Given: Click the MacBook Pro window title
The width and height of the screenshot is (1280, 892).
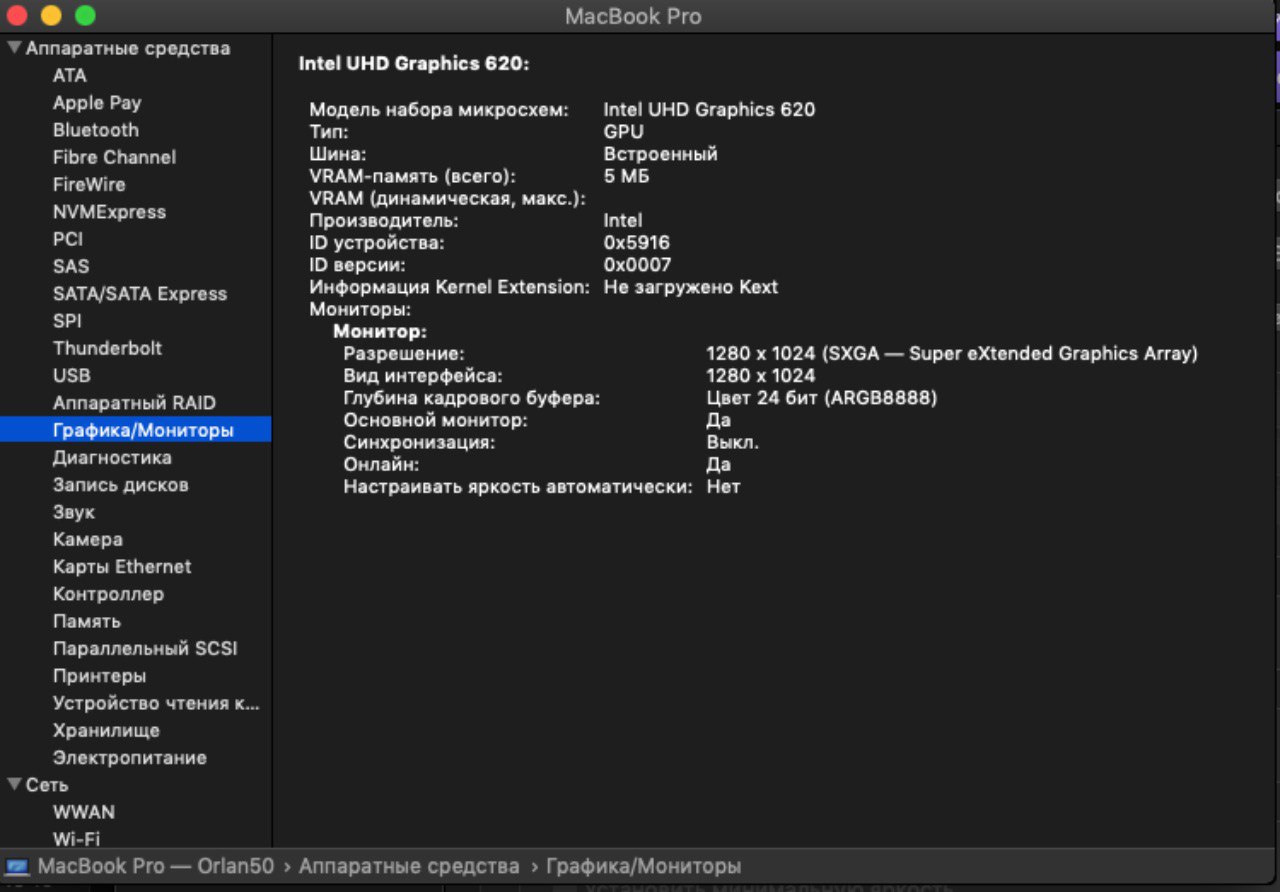Looking at the screenshot, I should pos(633,16).
